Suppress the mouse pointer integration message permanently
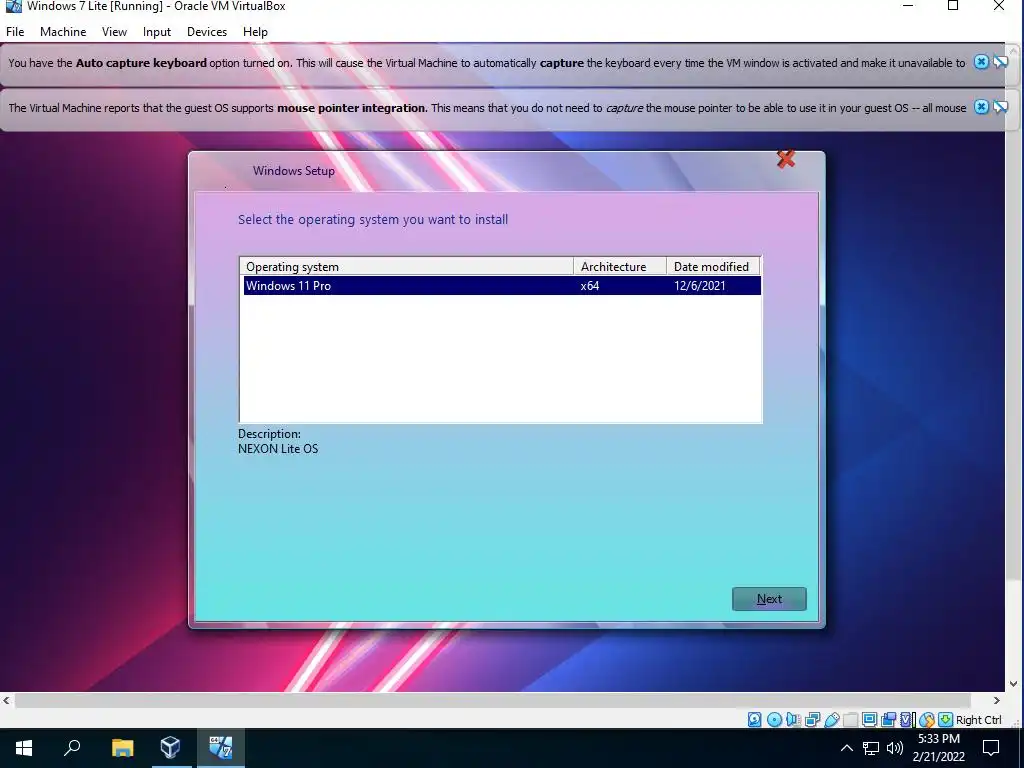Image resolution: width=1024 pixels, height=768 pixels. [1000, 107]
